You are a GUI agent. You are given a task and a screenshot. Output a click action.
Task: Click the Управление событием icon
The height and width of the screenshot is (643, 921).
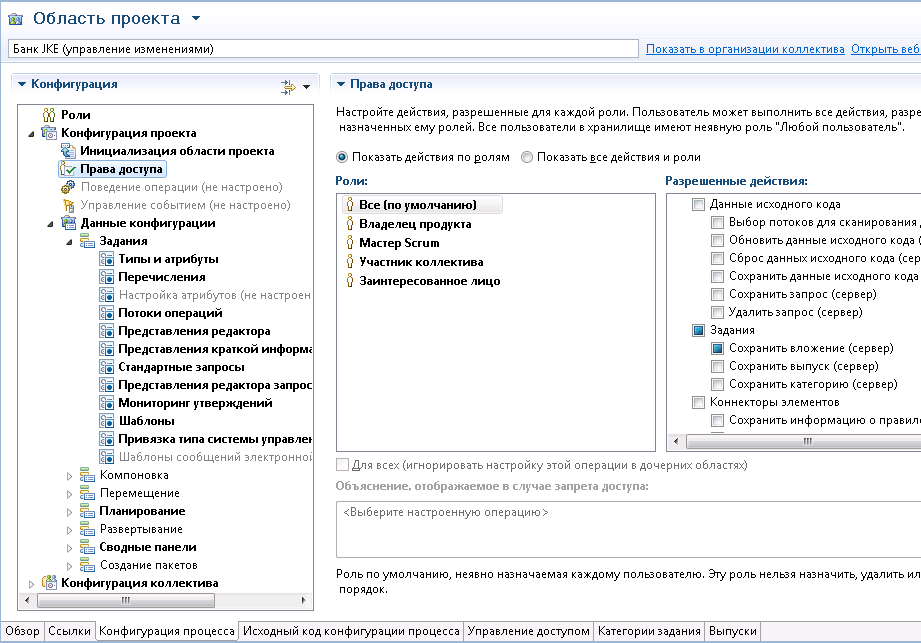pyautogui.click(x=68, y=205)
